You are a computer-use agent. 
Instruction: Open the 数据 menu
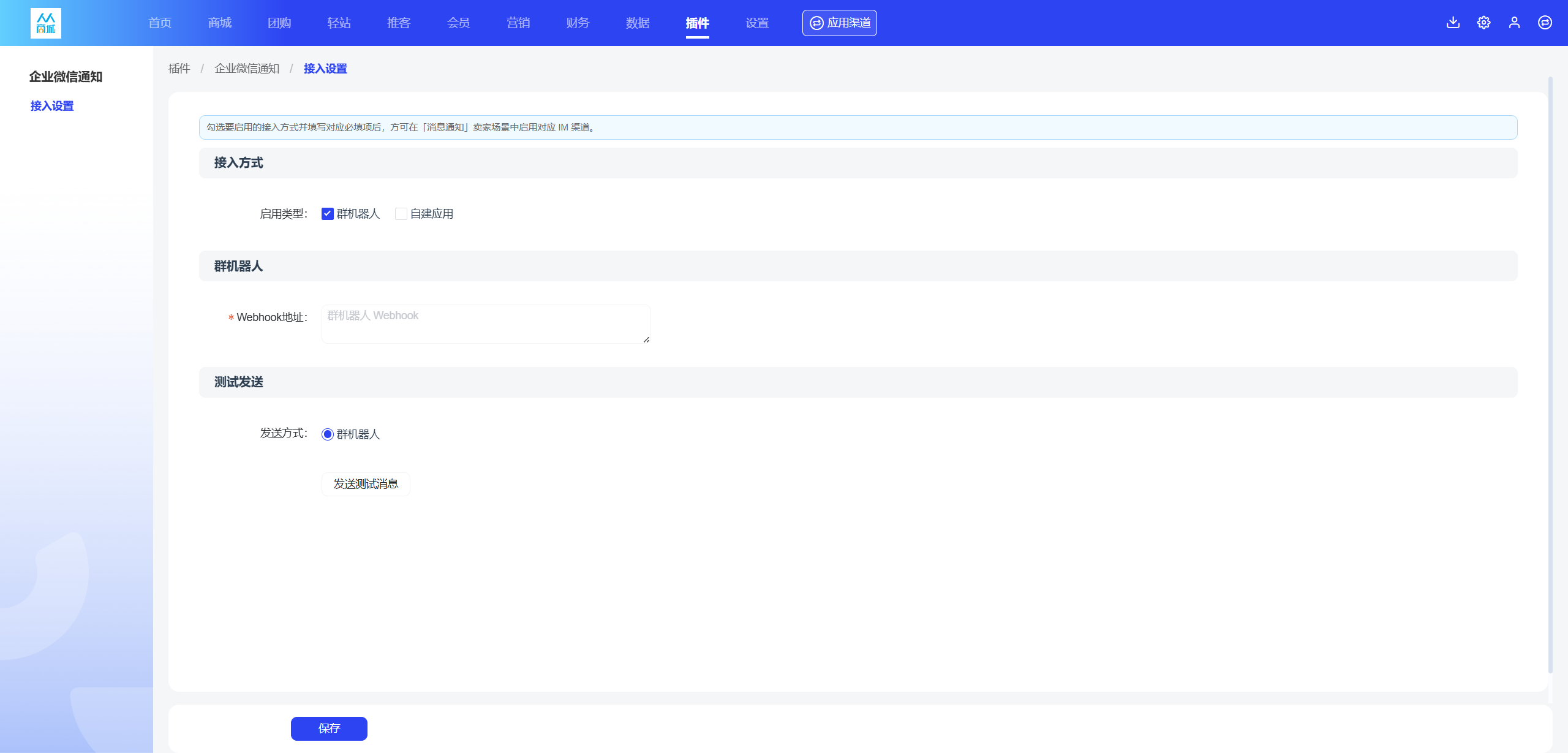click(638, 23)
